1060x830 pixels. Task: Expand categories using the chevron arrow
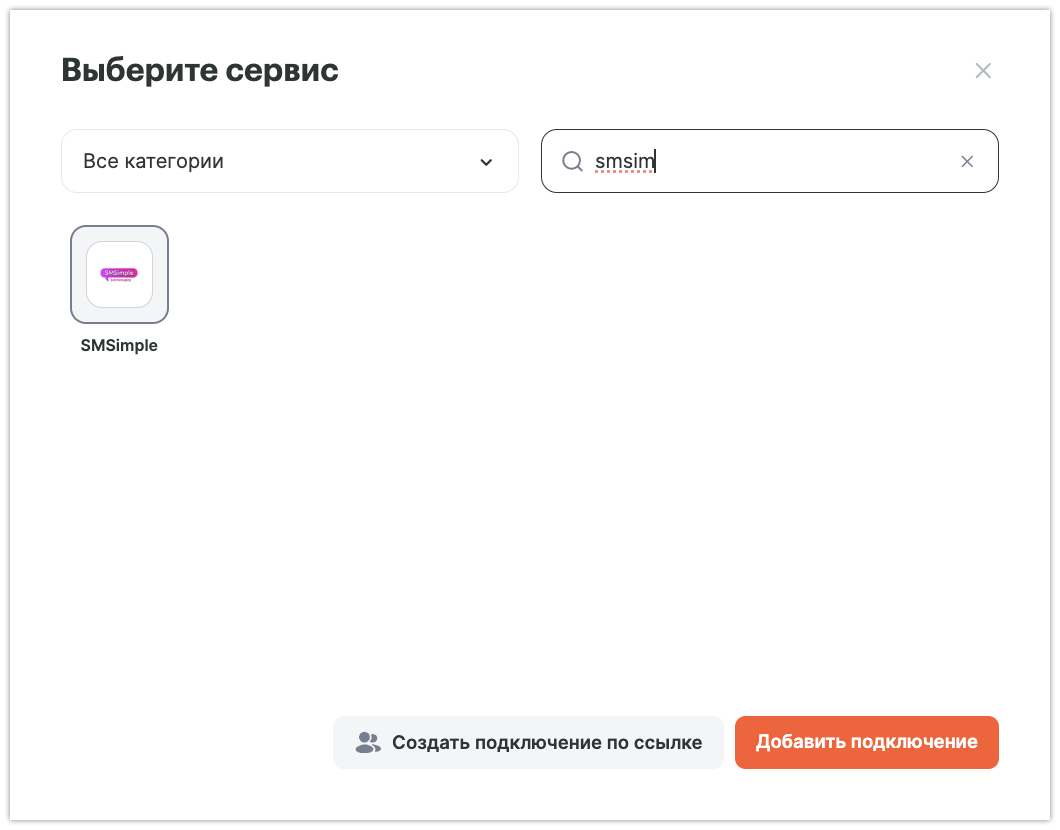coord(486,162)
